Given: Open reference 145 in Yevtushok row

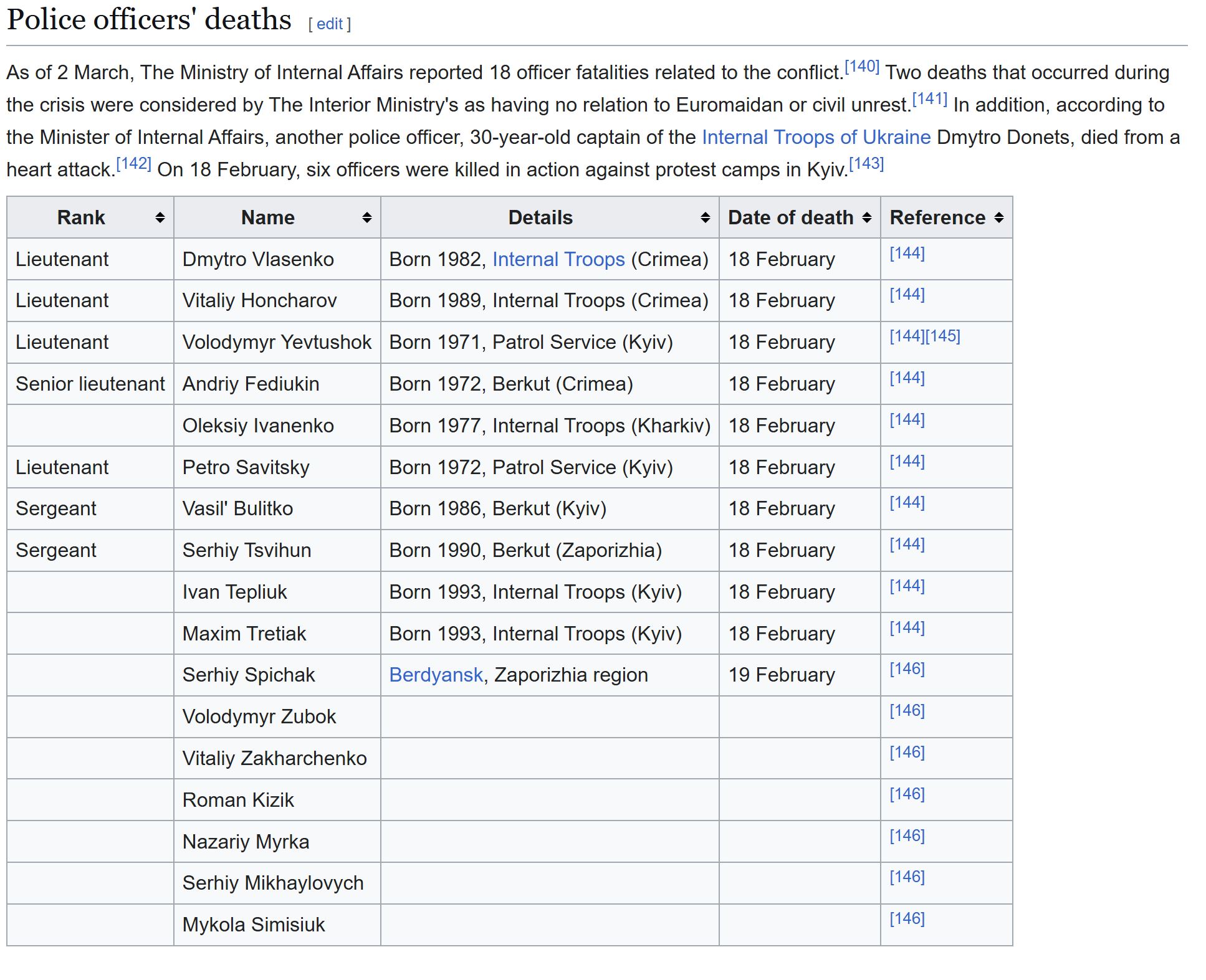Looking at the screenshot, I should click(943, 336).
